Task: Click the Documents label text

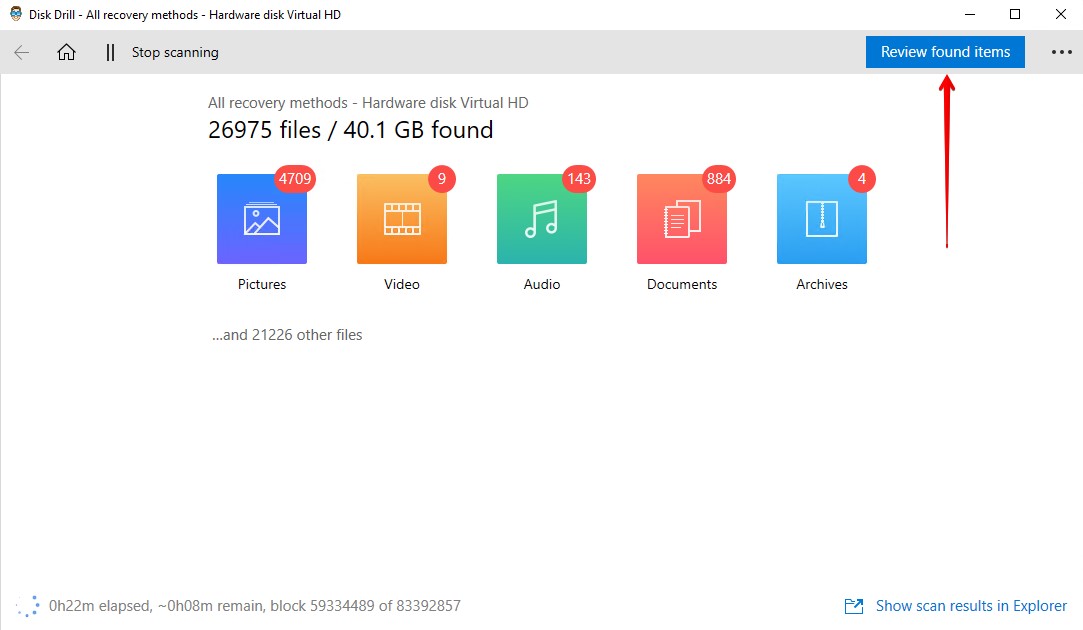Action: click(x=682, y=284)
